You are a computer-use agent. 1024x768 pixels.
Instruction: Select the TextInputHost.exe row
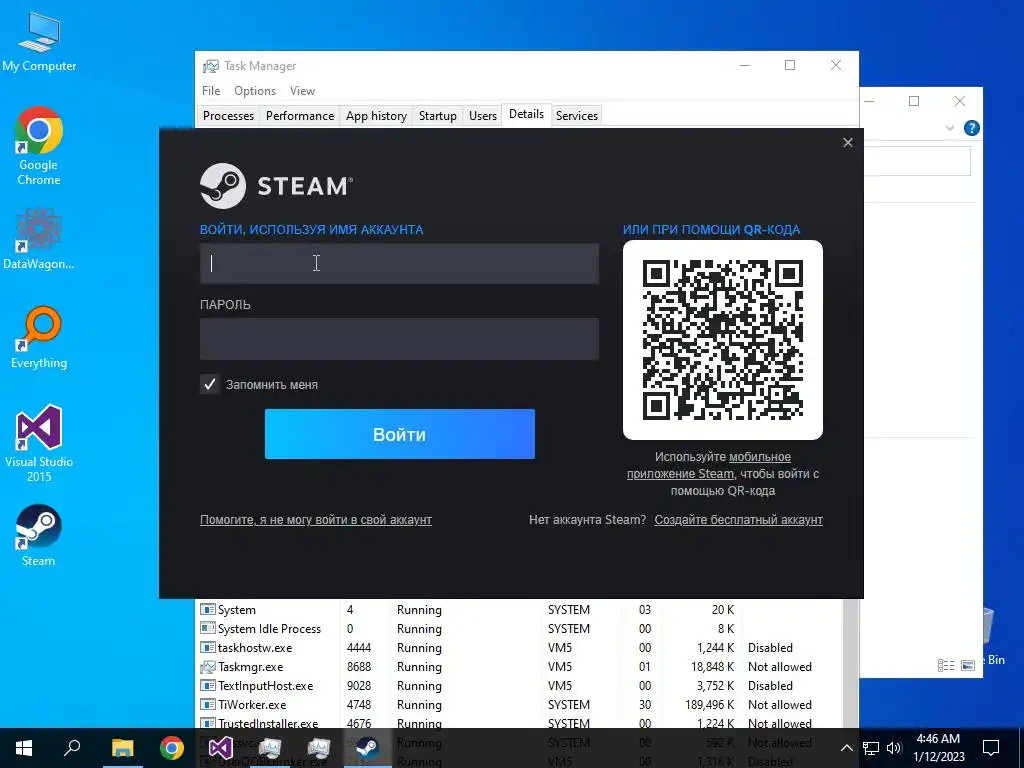tap(519, 685)
